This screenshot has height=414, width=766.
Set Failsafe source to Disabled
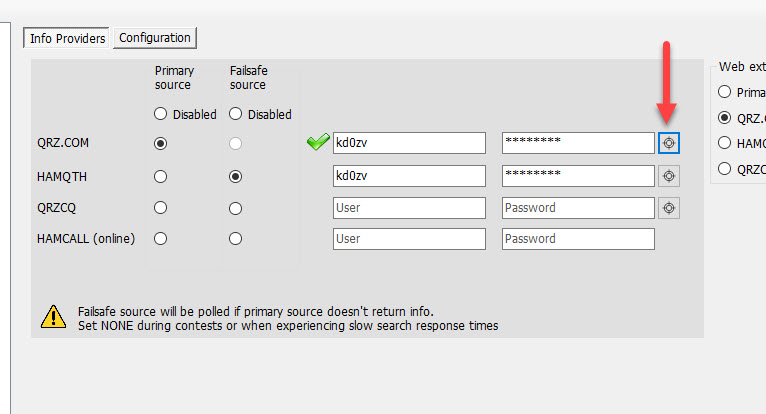(x=235, y=114)
